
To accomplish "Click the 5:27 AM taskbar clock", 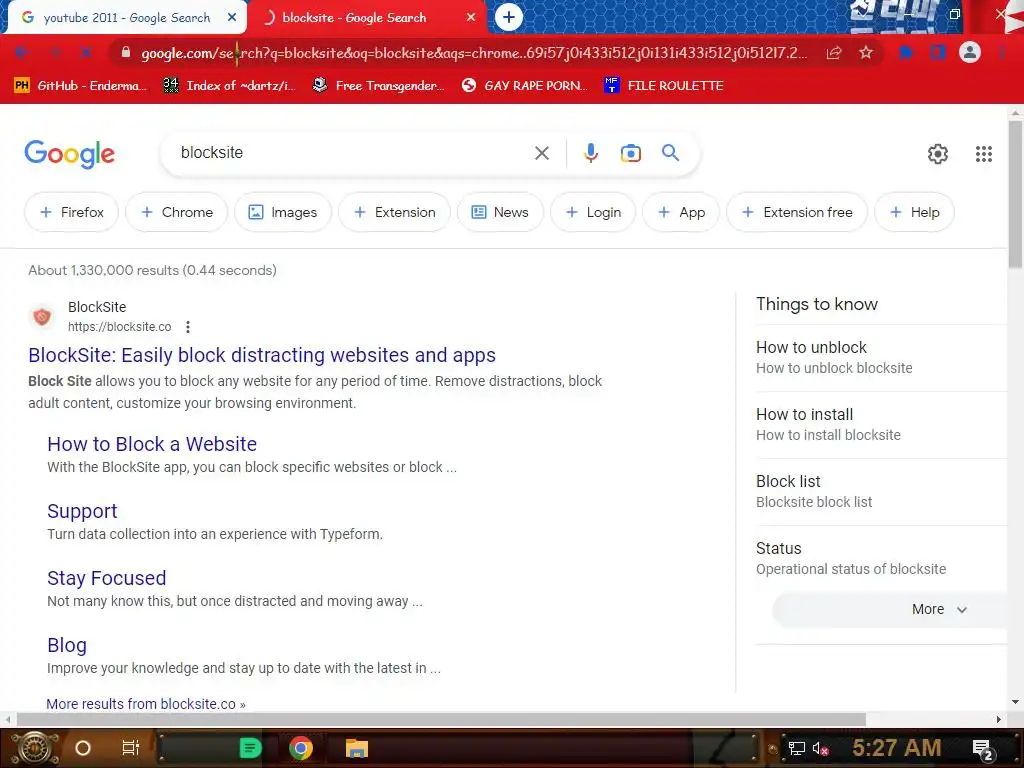I will point(896,748).
